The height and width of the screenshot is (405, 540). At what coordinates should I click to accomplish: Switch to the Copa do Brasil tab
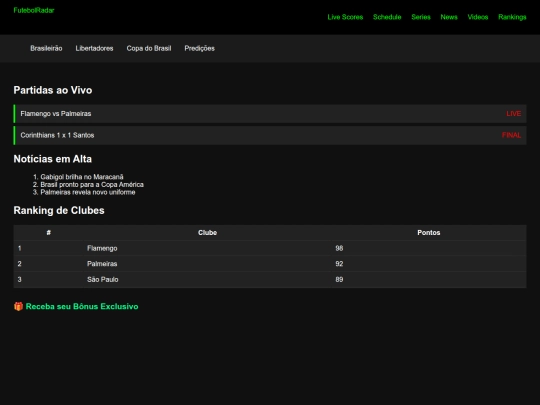point(149,48)
